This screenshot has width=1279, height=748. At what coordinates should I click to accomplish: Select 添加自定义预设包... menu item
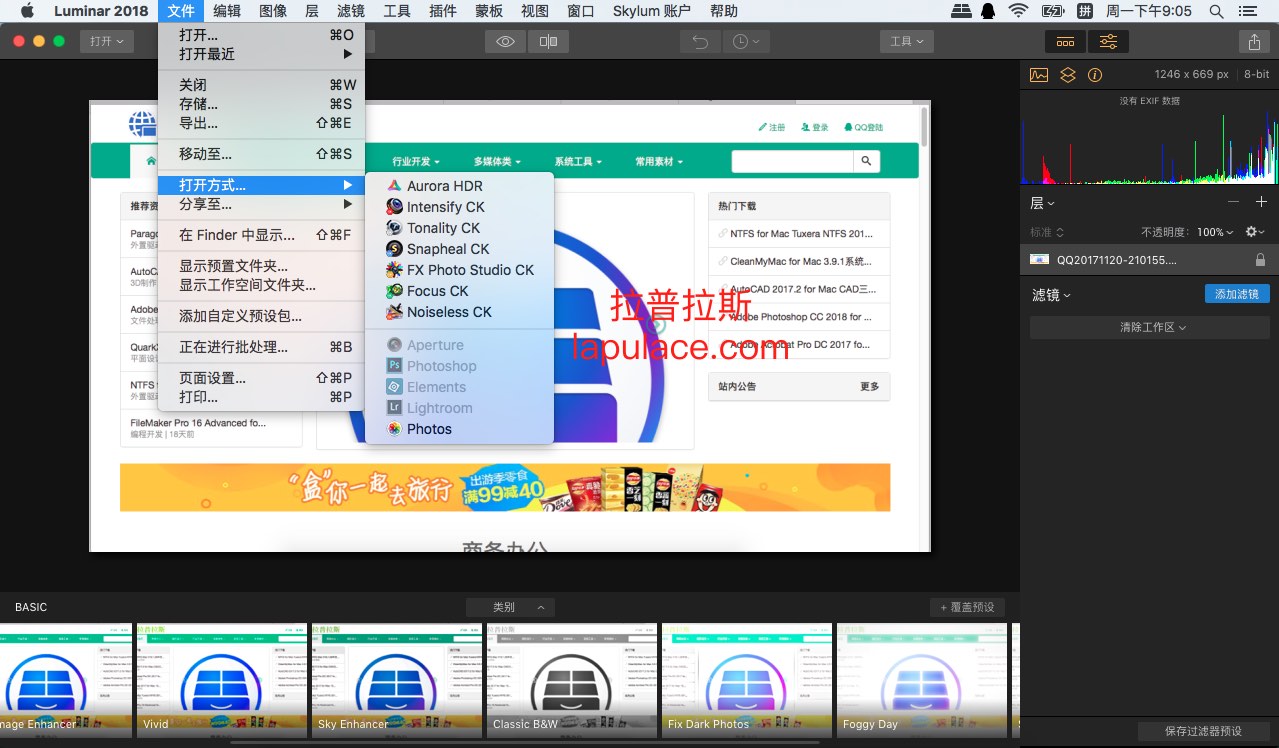pos(261,316)
